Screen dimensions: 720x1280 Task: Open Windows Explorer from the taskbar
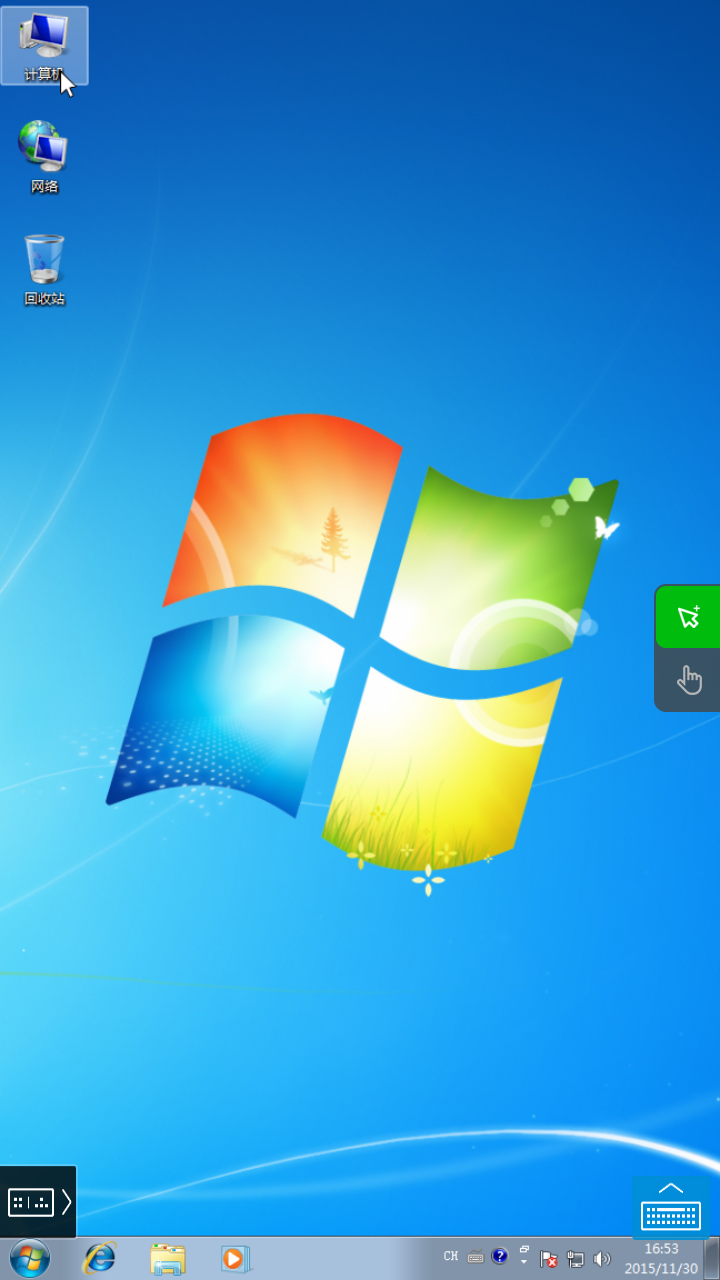[167, 1258]
